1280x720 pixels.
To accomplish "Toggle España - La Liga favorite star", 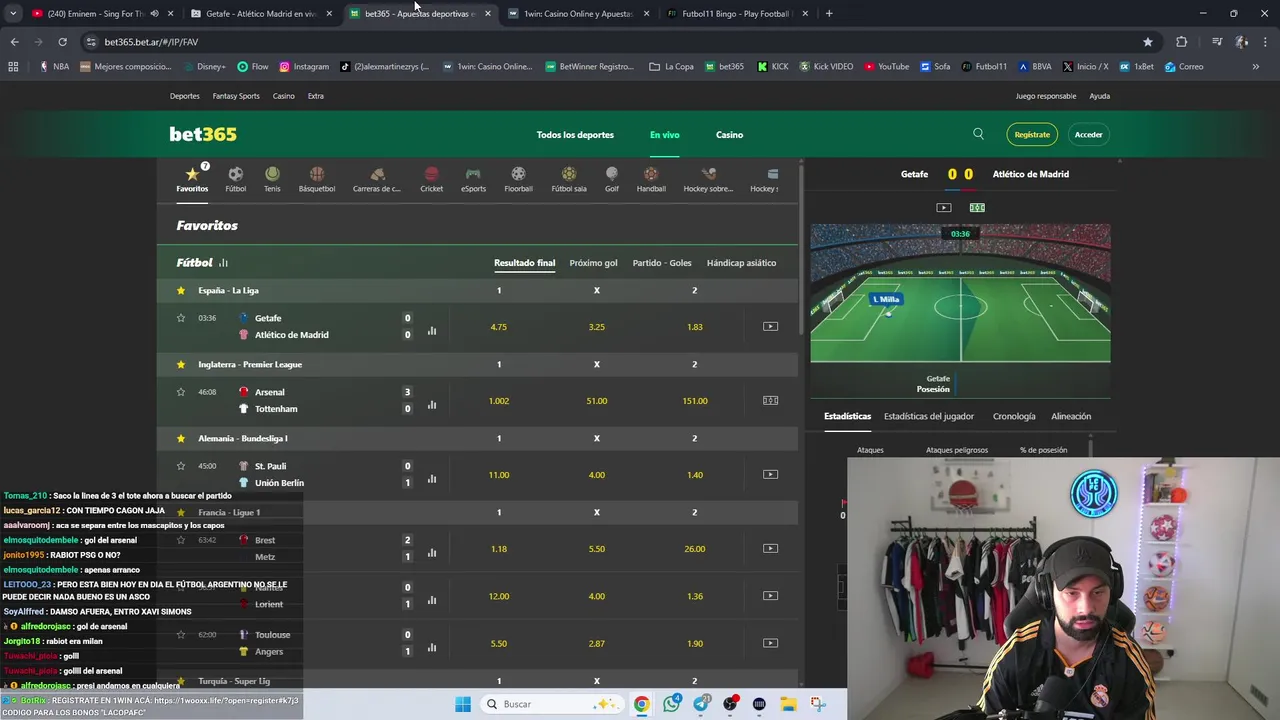I will pos(181,290).
